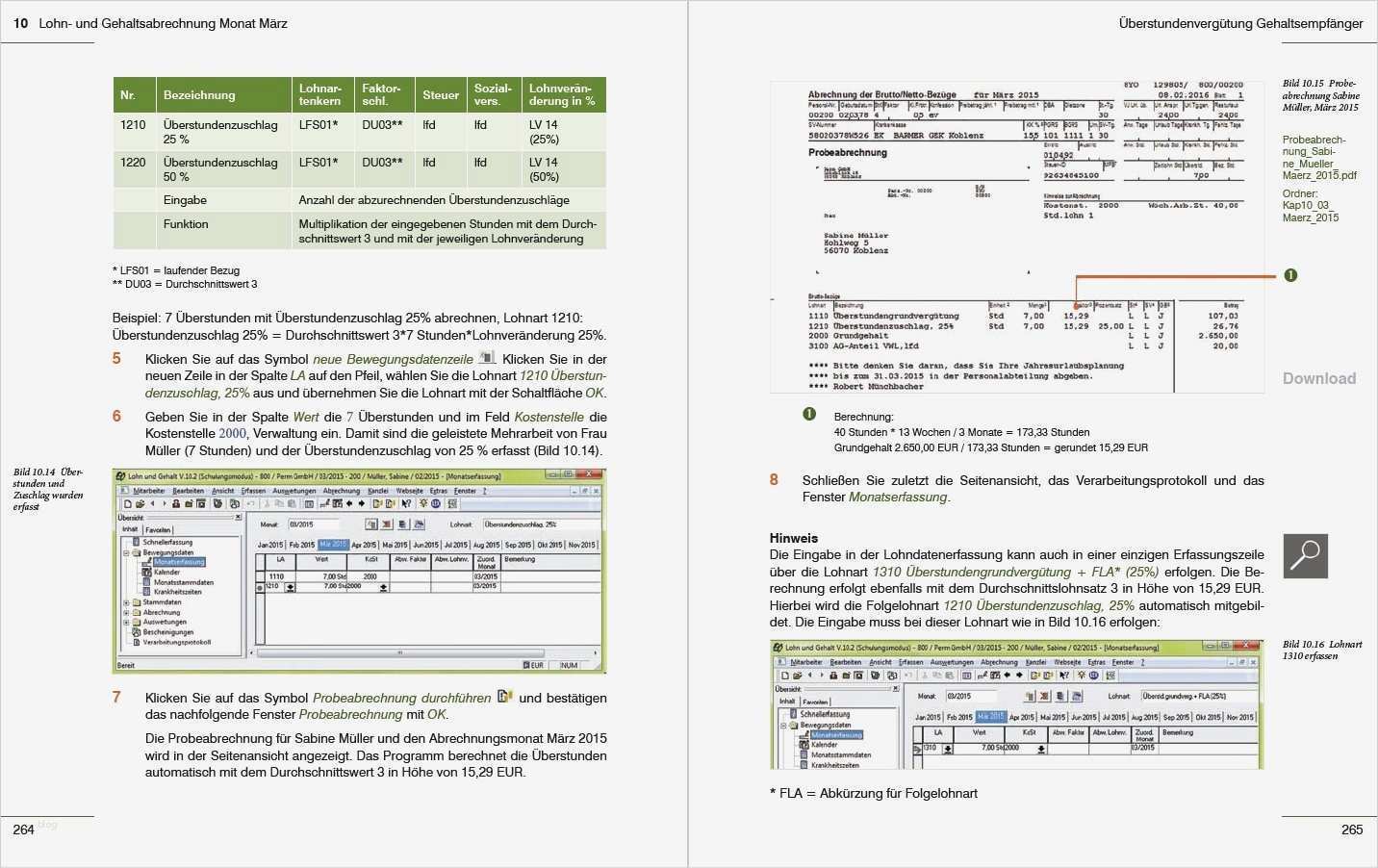This screenshot has height=868, width=1378.
Task: Click the blue globe icon in Bild 10.14 toolbar
Action: pyautogui.click(x=436, y=503)
